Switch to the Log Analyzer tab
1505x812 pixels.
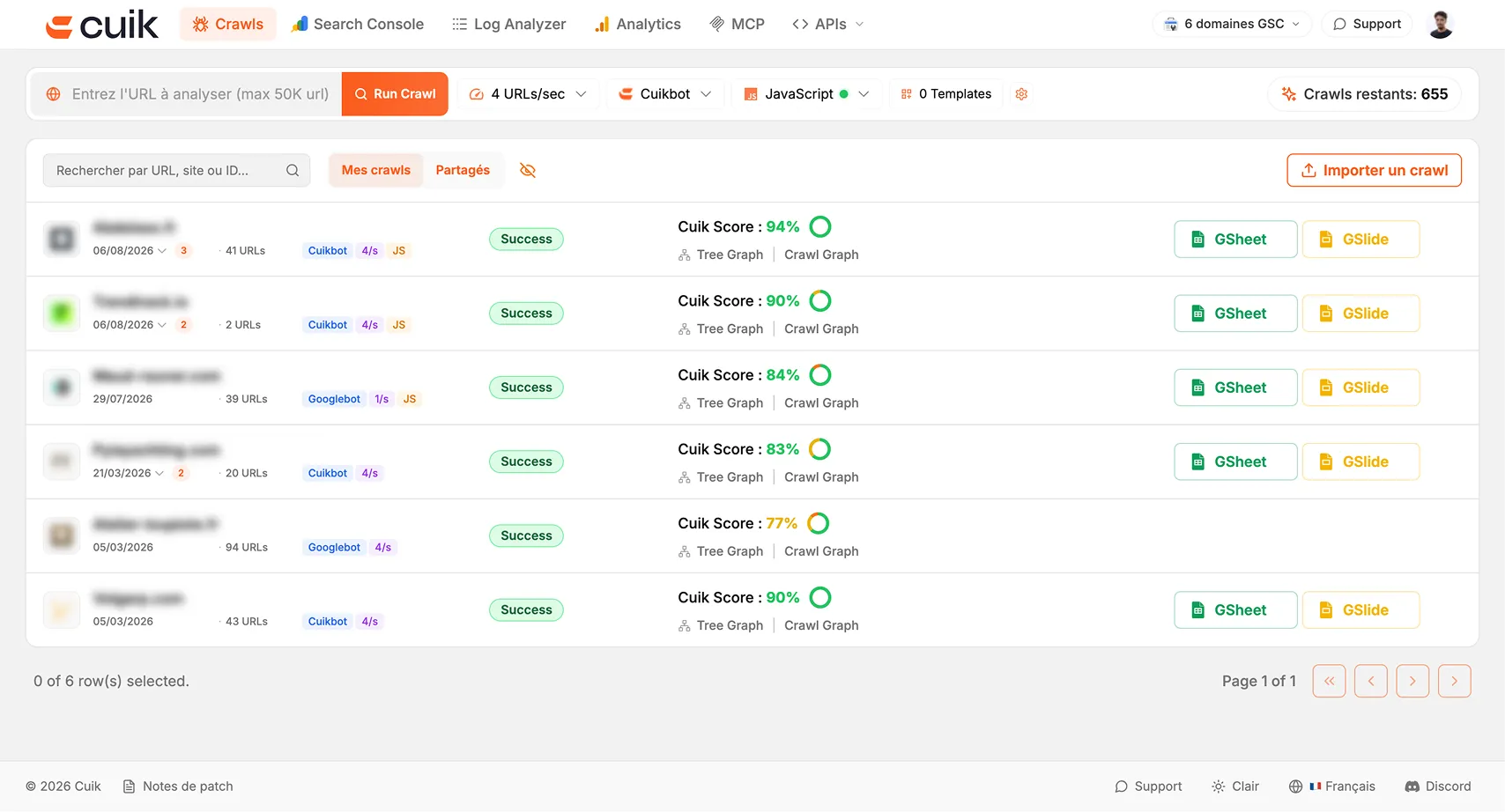click(508, 24)
